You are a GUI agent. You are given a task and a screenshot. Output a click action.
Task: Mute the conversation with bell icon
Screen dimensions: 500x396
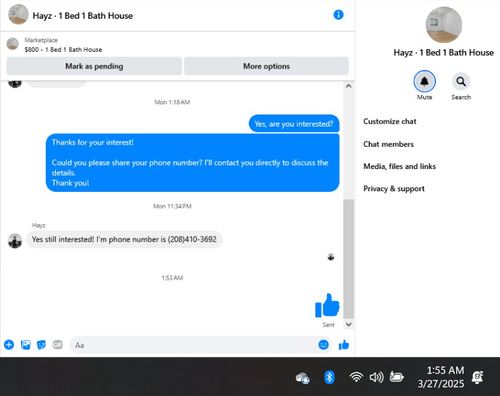point(424,81)
